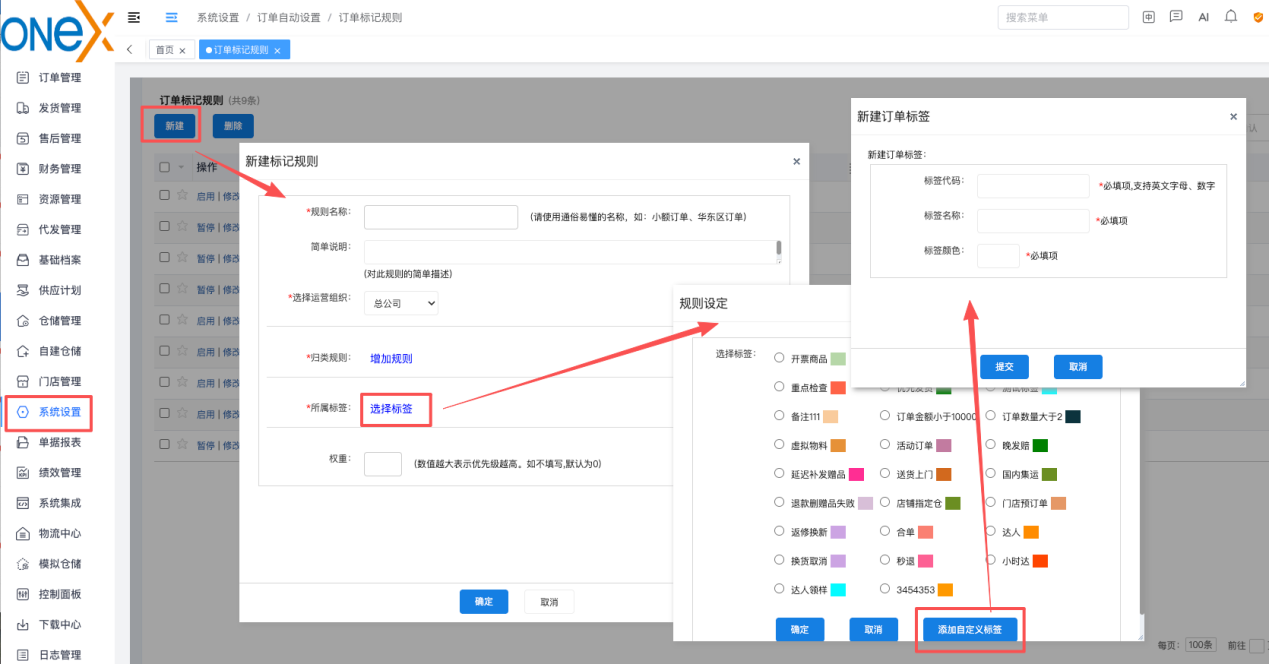Click the blue menu toggle icon
This screenshot has height=664, width=1269.
tap(171, 17)
